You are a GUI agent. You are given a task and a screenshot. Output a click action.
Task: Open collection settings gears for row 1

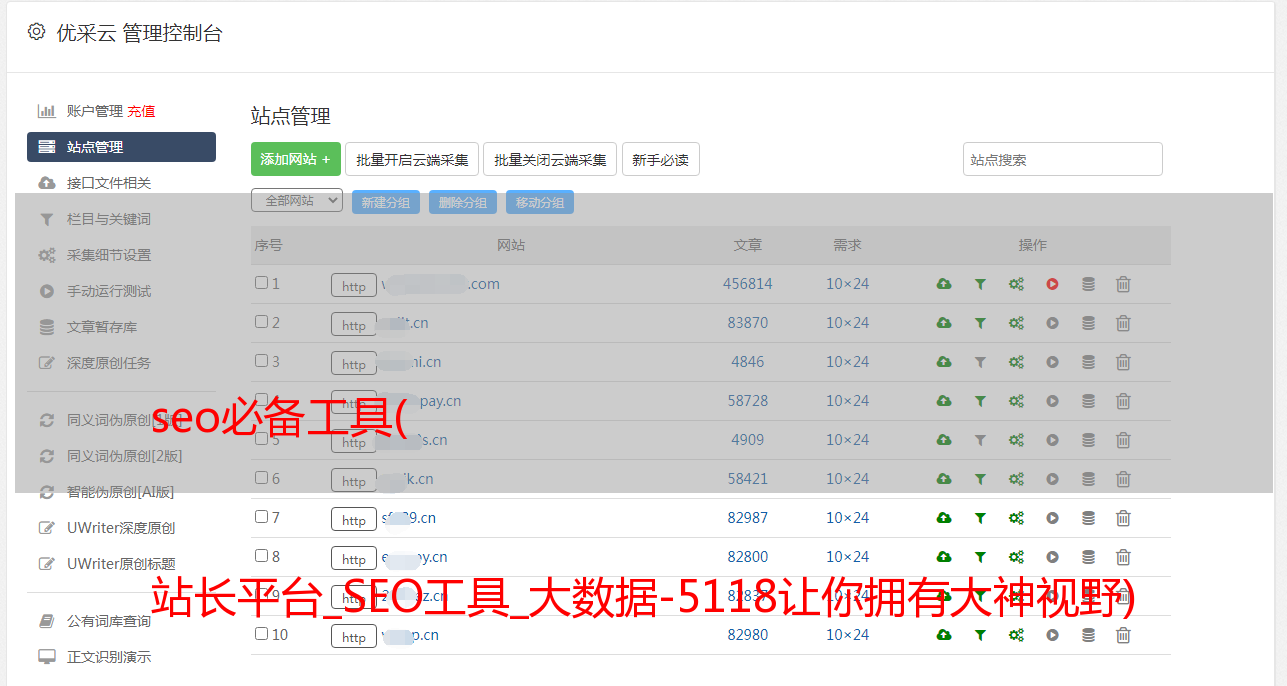point(1016,284)
